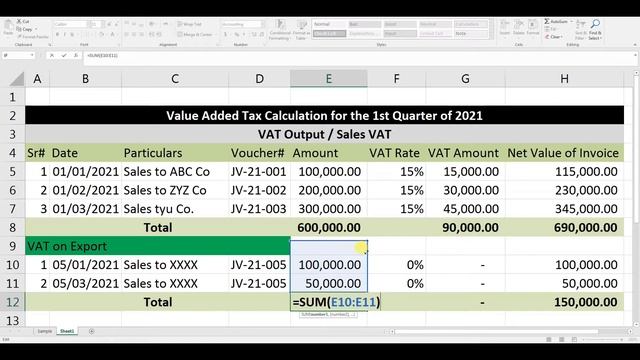Screen dimensions: 640x360
Task: Expand the formula bar
Action: [635, 55]
